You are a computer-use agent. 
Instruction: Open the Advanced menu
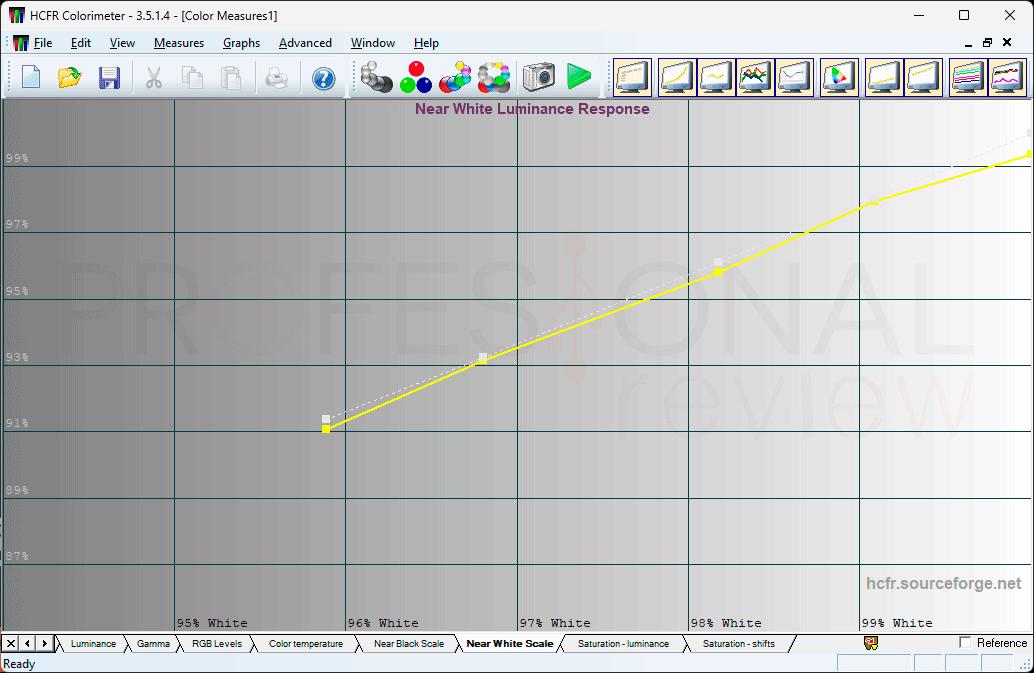305,43
